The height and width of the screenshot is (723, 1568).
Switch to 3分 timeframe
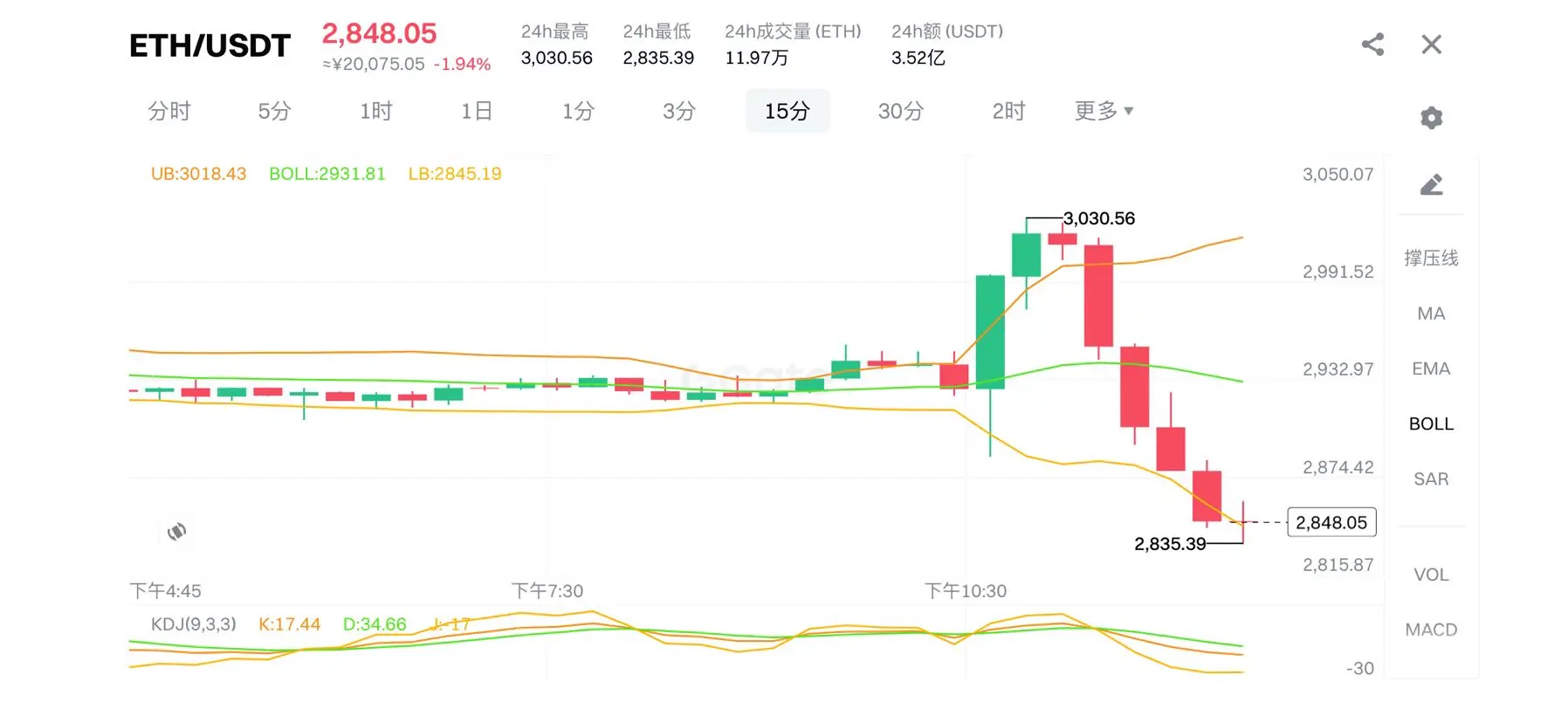679,111
